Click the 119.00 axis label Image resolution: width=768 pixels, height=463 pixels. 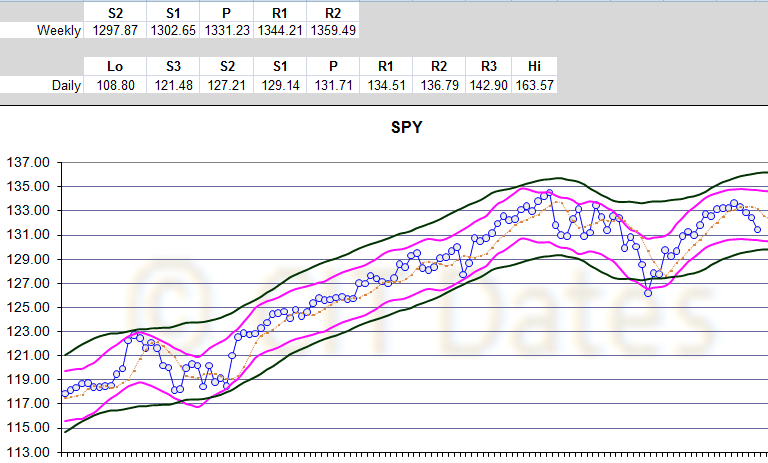pos(28,379)
